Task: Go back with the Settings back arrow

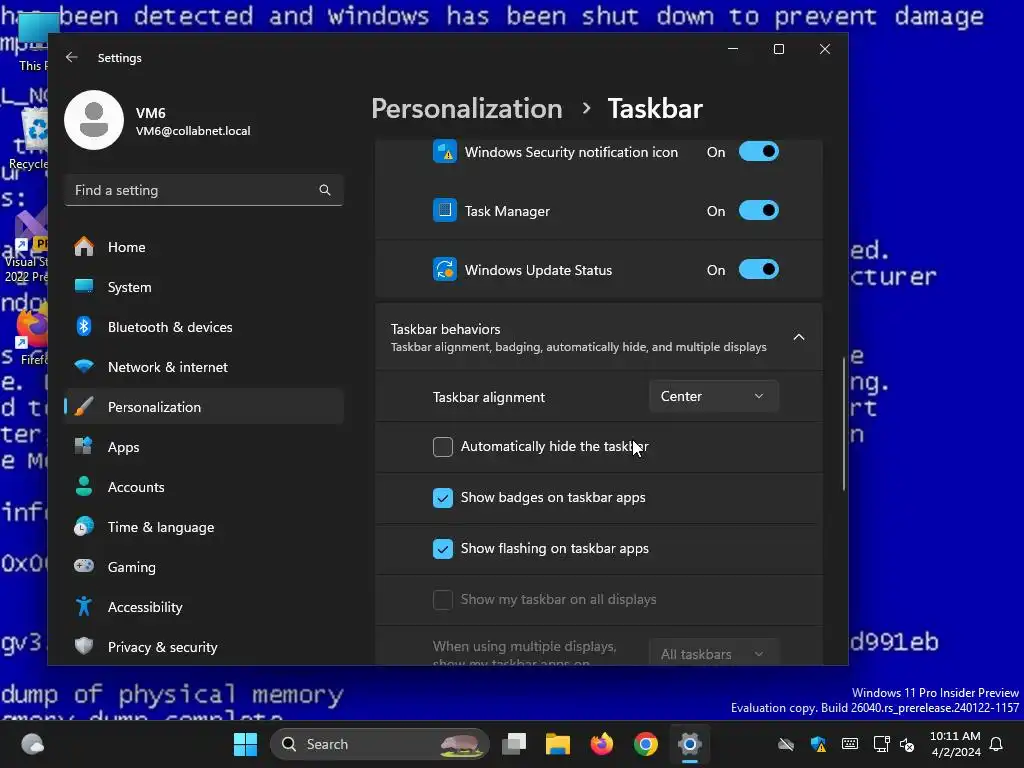Action: click(x=72, y=57)
